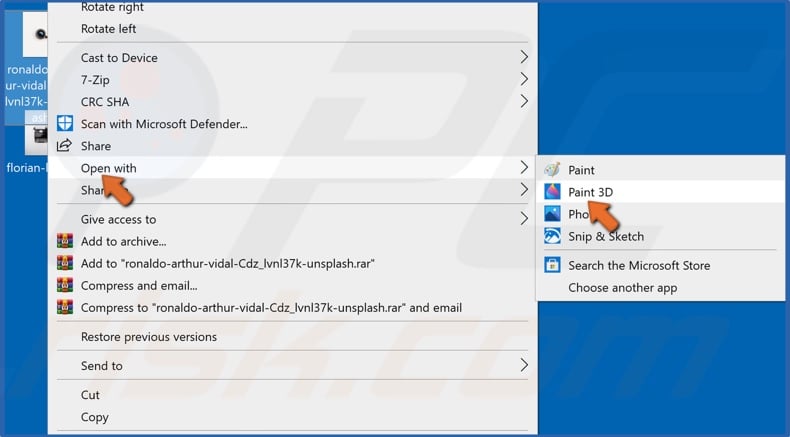Screen dimensions: 790x437
Task: Click the Snip & Sketch icon
Action: click(552, 236)
